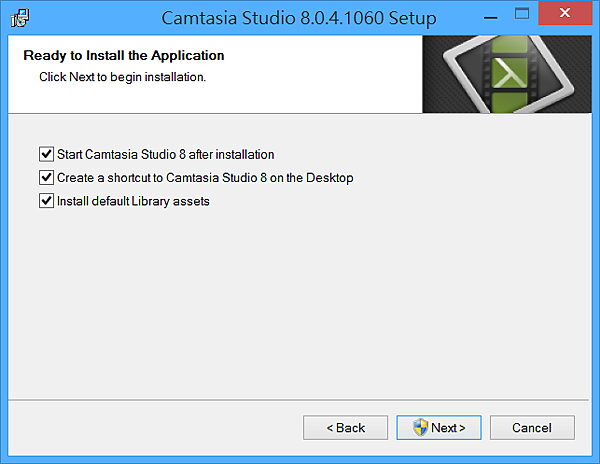Disable Install default Library assets option
600x464 pixels.
point(46,201)
